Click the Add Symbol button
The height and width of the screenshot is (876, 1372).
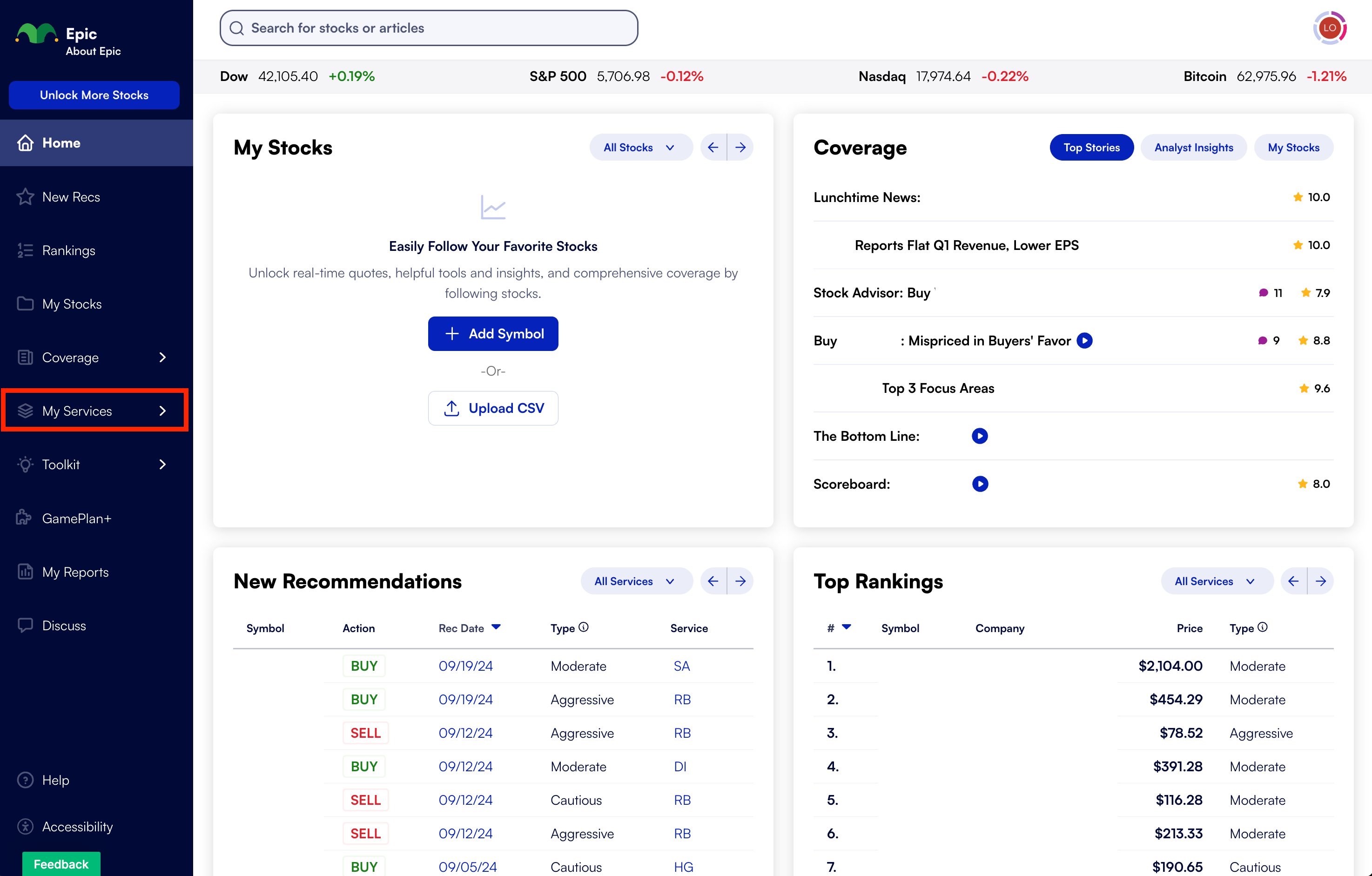pos(492,333)
